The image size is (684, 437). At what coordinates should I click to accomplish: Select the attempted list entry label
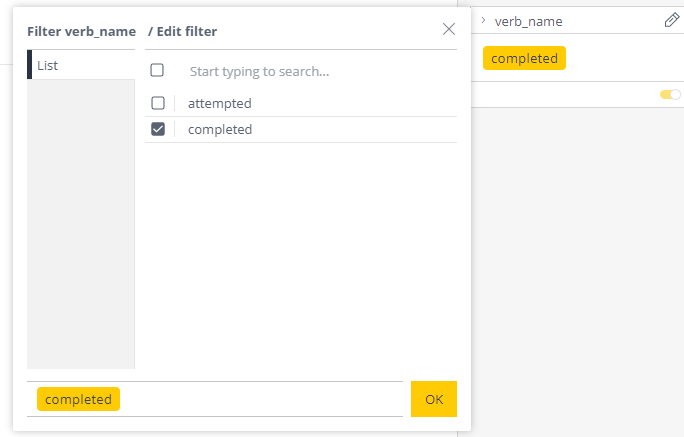tap(219, 103)
